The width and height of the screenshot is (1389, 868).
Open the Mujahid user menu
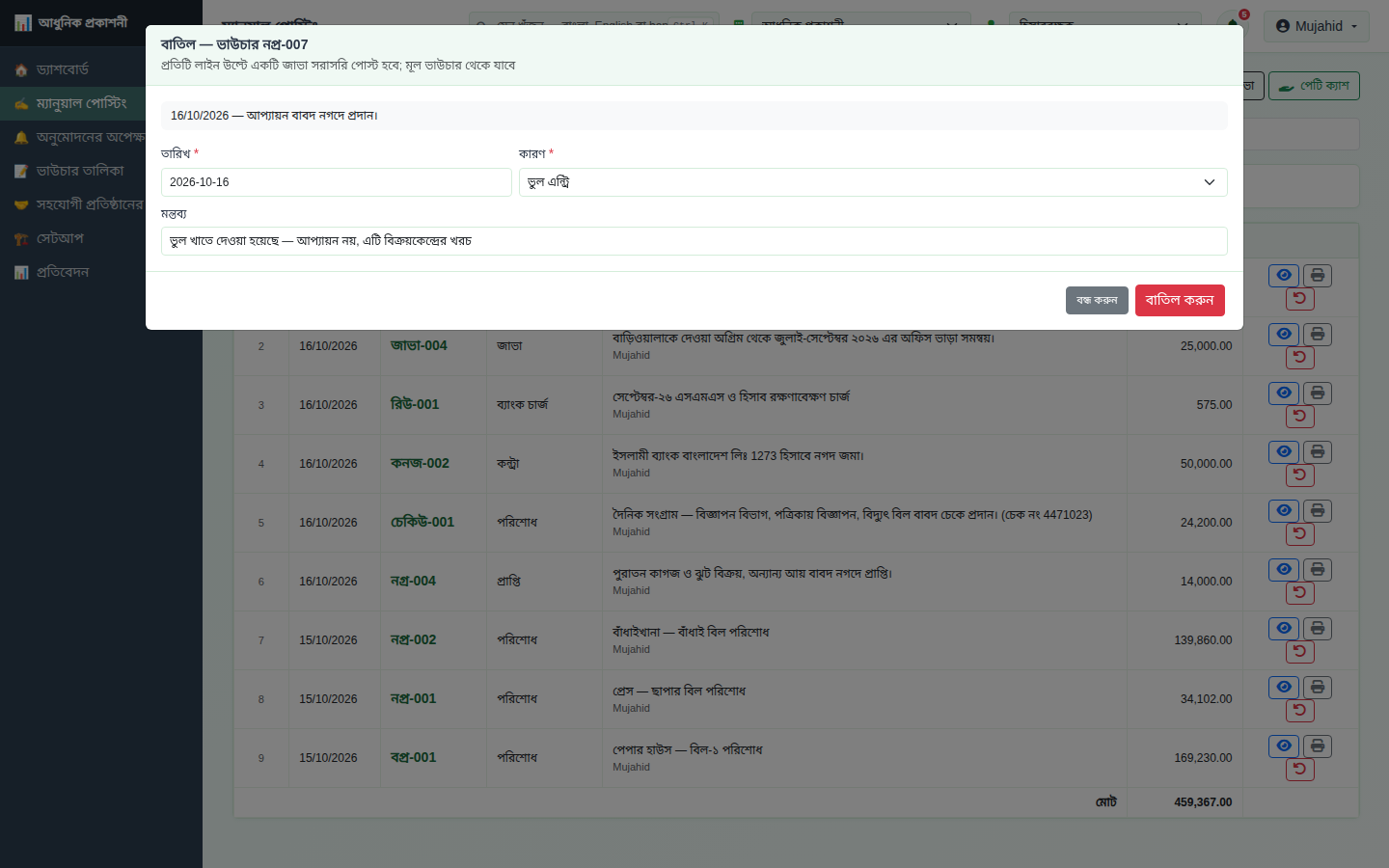coord(1317,26)
